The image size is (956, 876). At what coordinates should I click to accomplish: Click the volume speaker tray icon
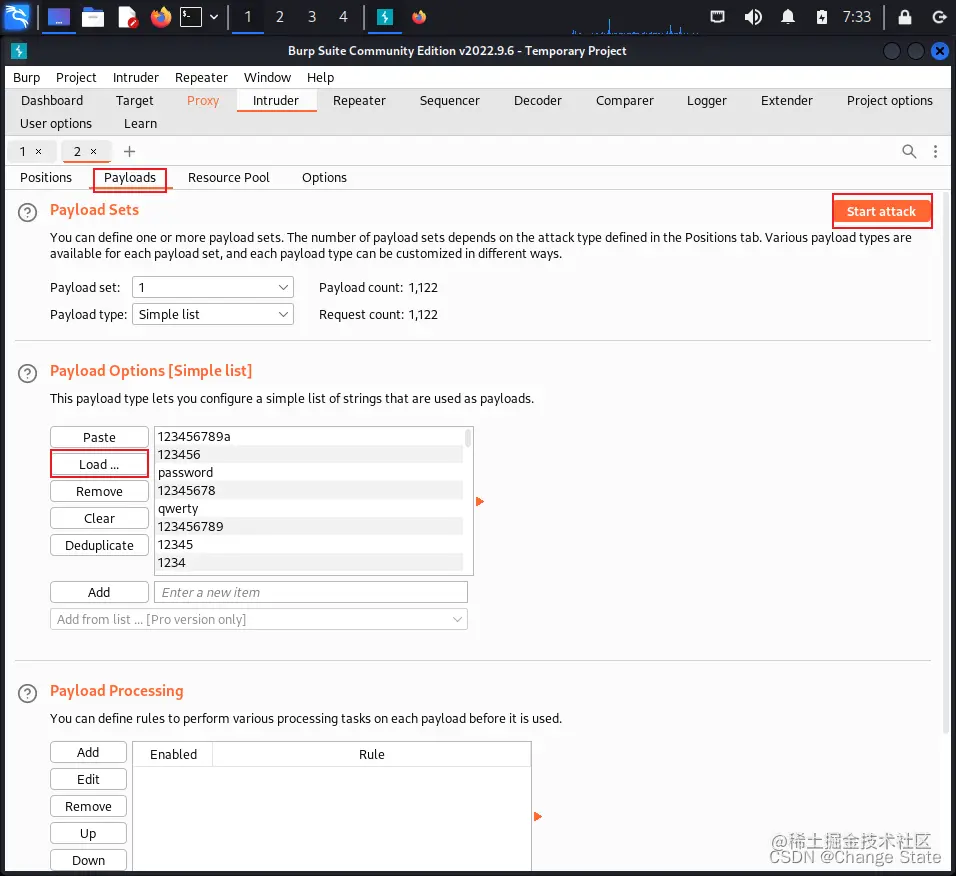(753, 17)
